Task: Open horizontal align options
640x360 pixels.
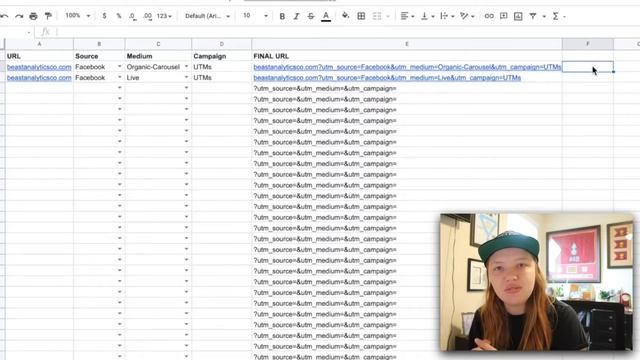Action: coord(407,16)
